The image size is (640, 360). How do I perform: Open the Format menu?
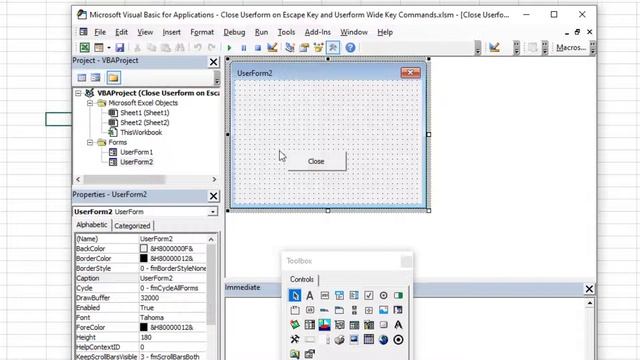[202, 32]
